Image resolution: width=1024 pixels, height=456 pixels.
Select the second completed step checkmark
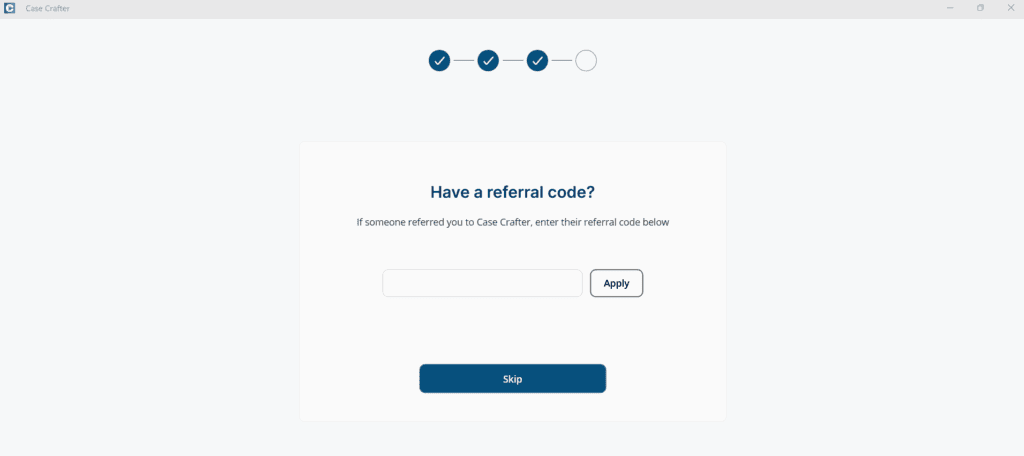point(488,61)
